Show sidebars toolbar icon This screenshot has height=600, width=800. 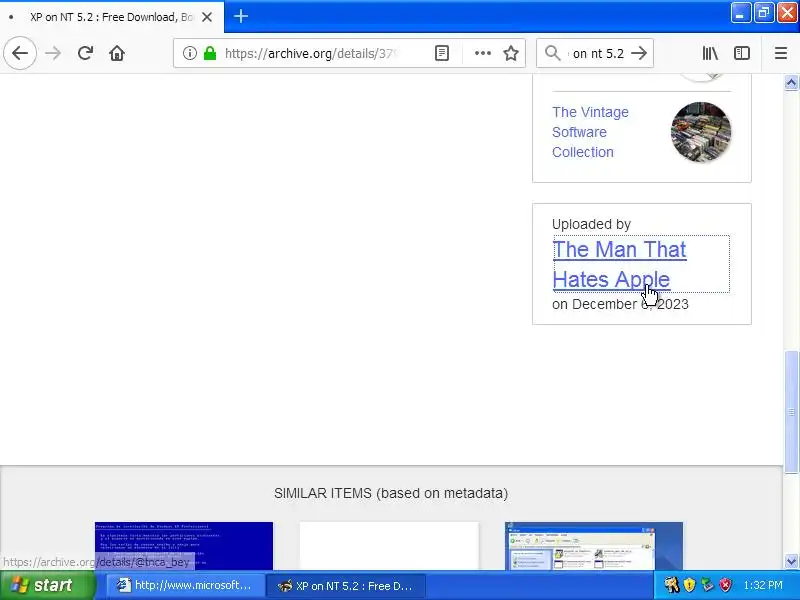742,53
